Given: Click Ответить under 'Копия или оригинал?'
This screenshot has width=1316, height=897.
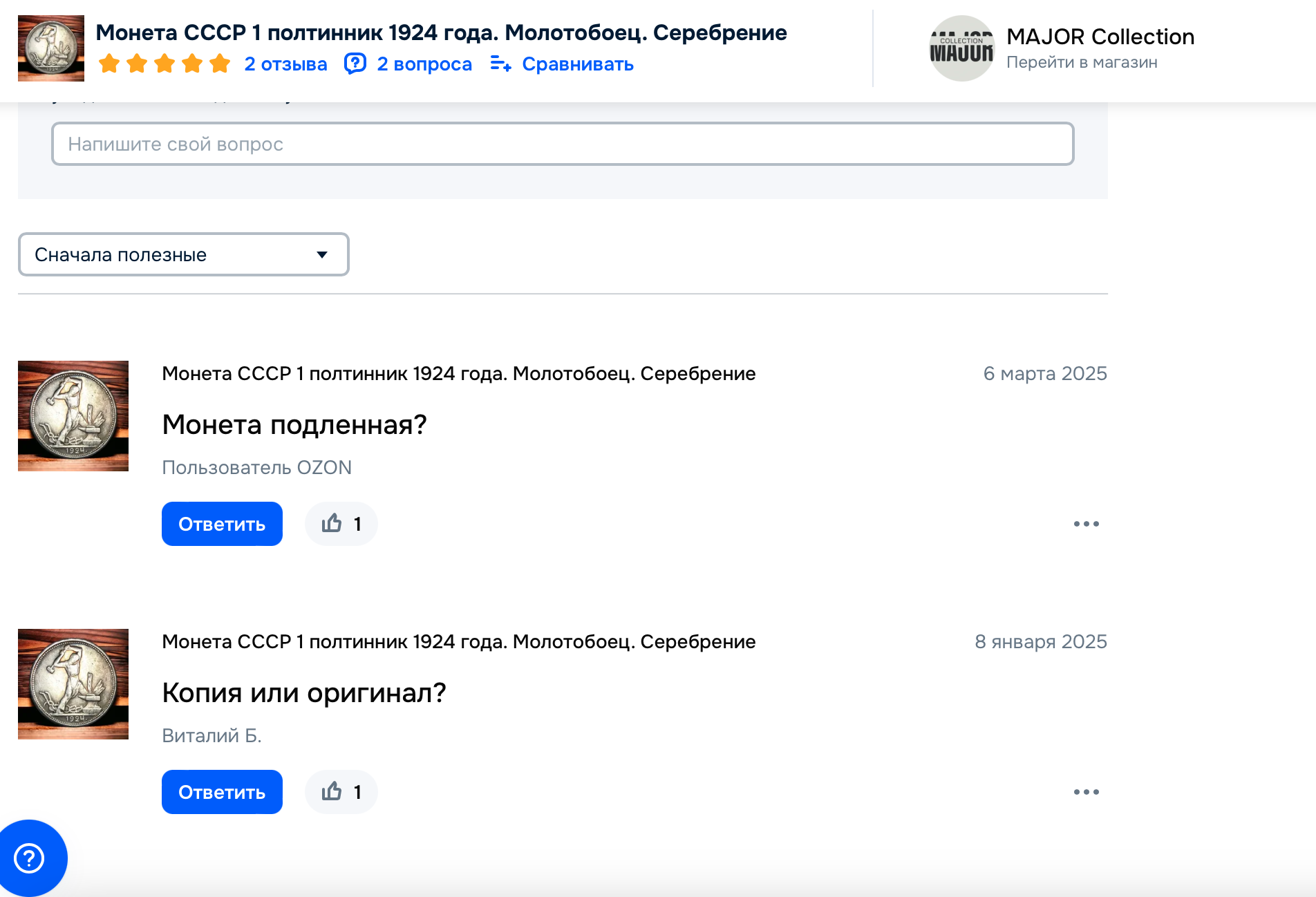Looking at the screenshot, I should [x=222, y=792].
